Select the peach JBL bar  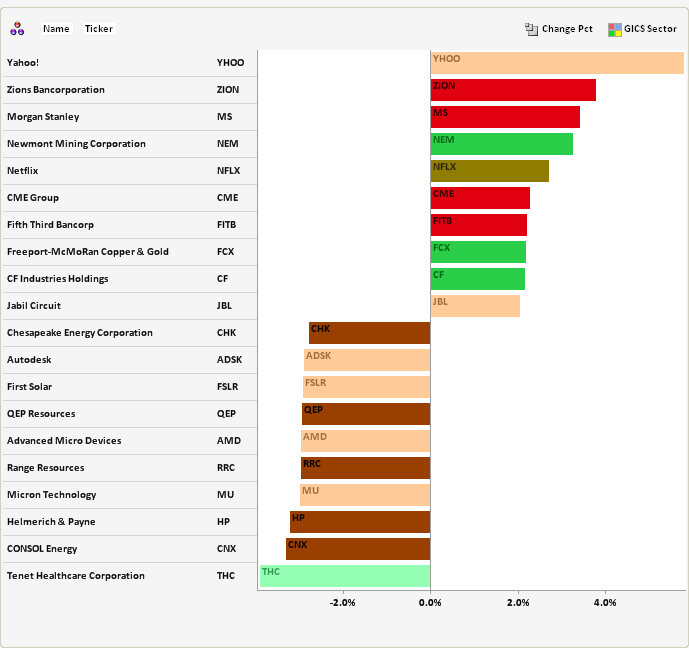tap(475, 306)
